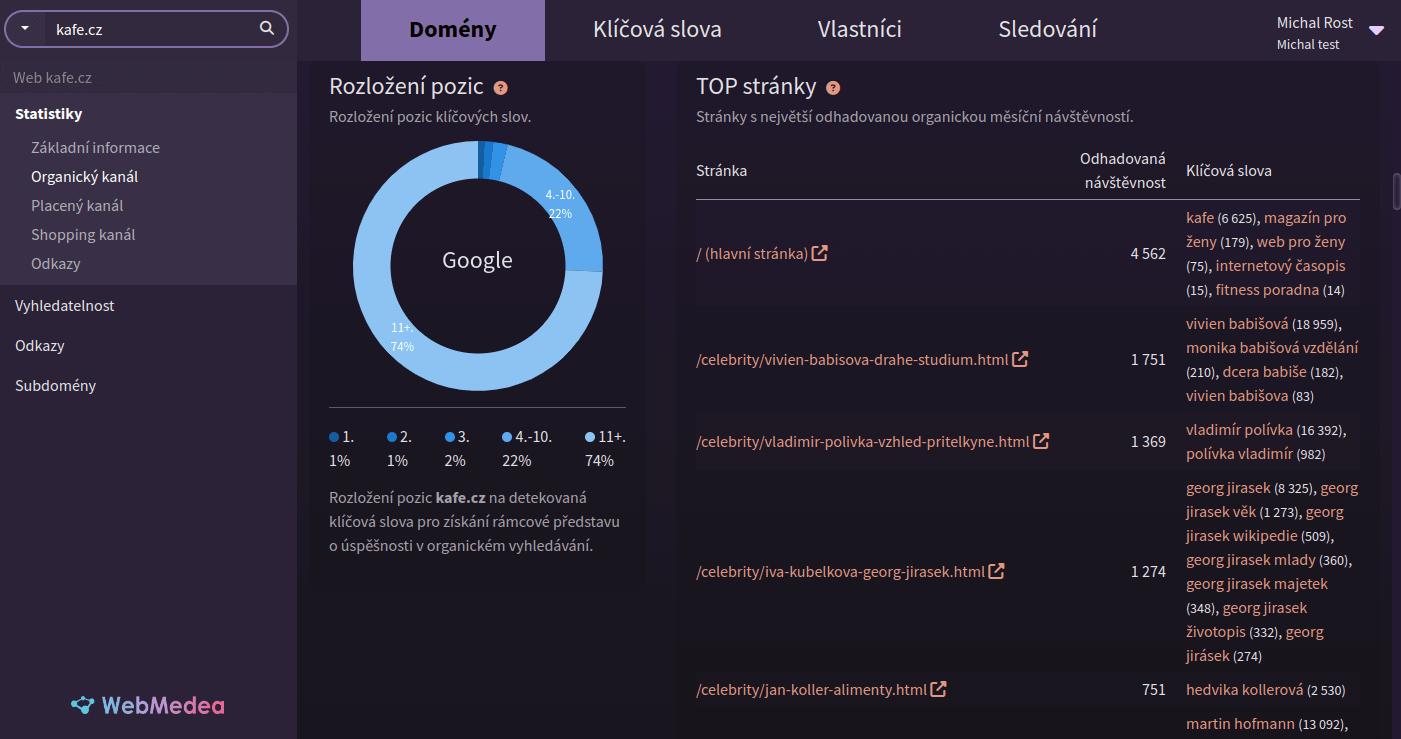Click external link icon for vladimir-polivka page
The width and height of the screenshot is (1401, 739).
(1042, 440)
